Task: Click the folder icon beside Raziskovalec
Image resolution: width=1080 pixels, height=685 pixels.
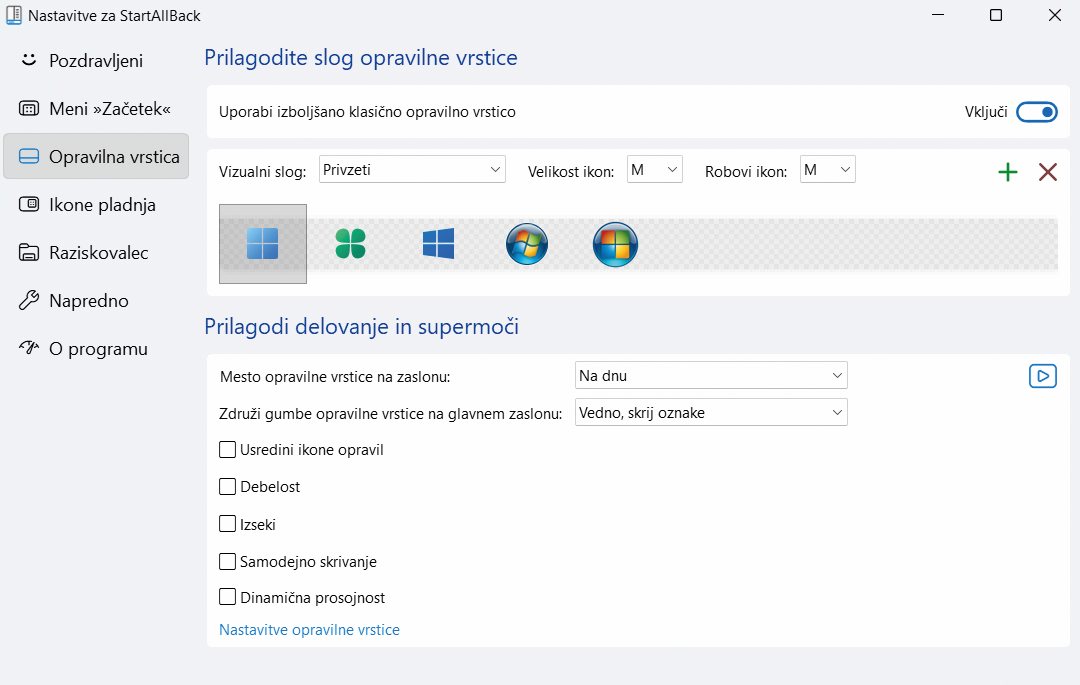Action: point(29,252)
